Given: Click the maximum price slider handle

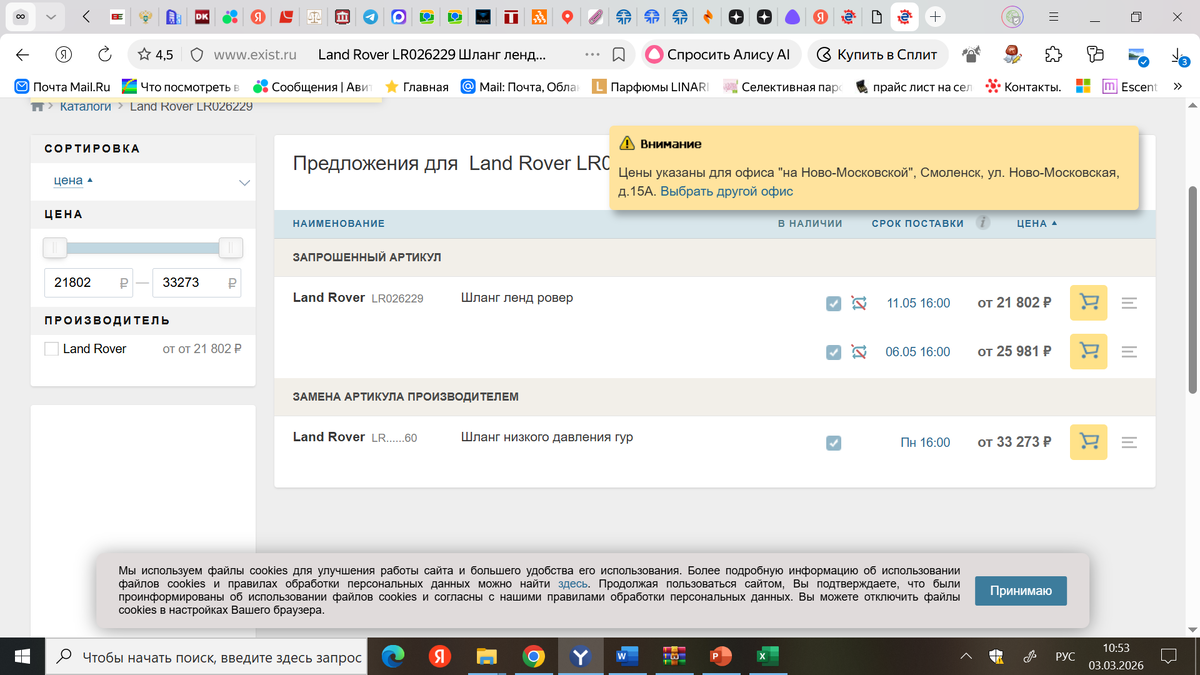Looking at the screenshot, I should click(231, 248).
